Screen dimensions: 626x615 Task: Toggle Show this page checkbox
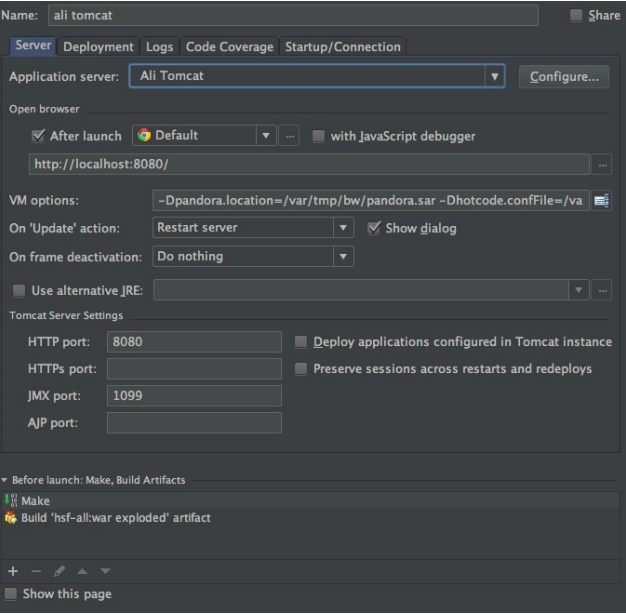[11, 594]
